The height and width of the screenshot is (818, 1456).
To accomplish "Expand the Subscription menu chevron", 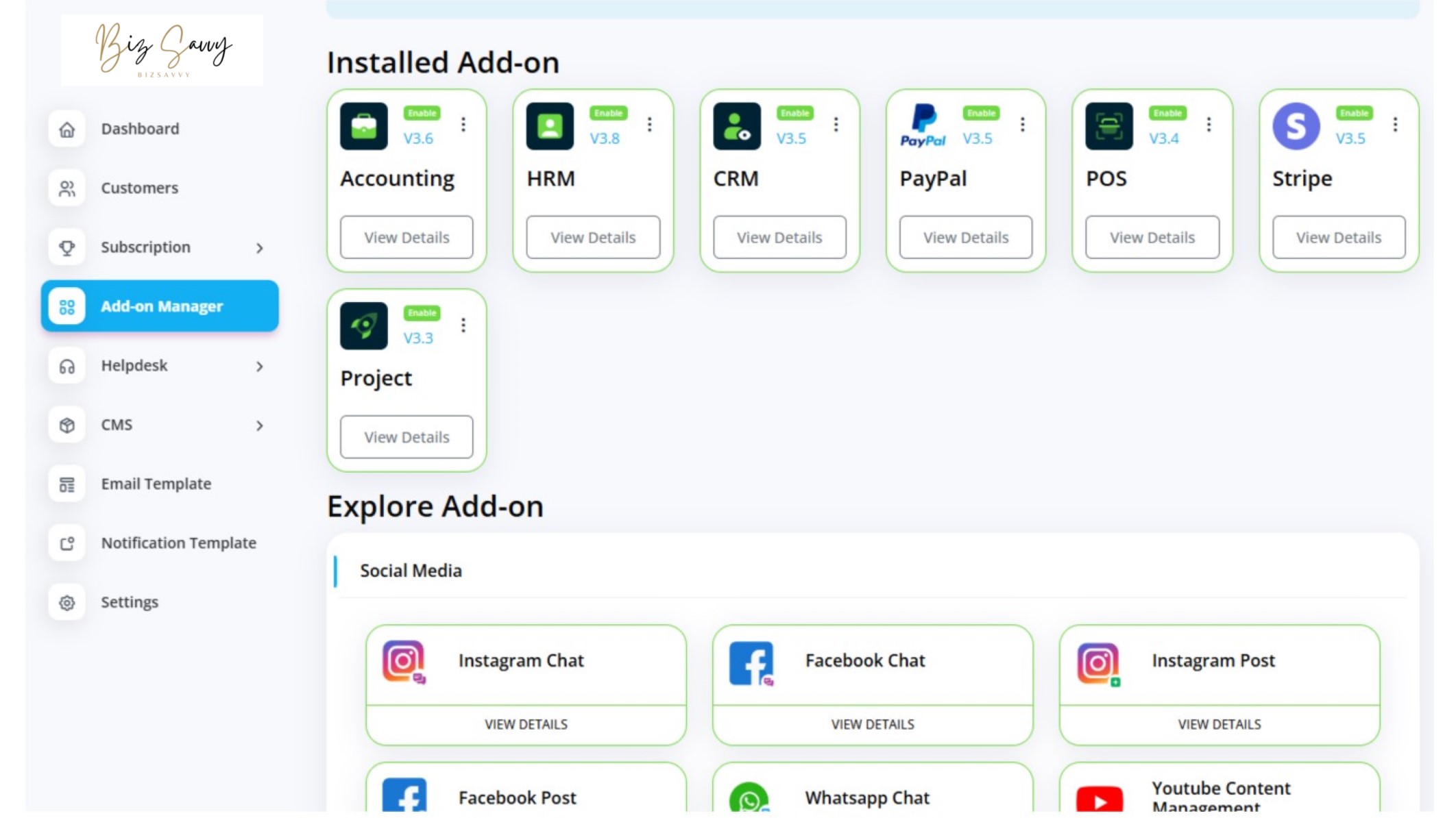I will click(x=260, y=248).
